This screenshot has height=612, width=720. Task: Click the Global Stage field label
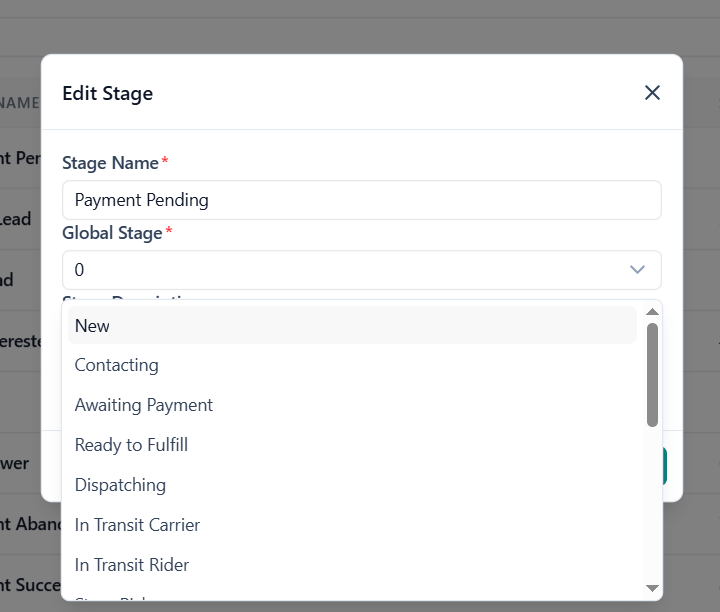point(112,233)
